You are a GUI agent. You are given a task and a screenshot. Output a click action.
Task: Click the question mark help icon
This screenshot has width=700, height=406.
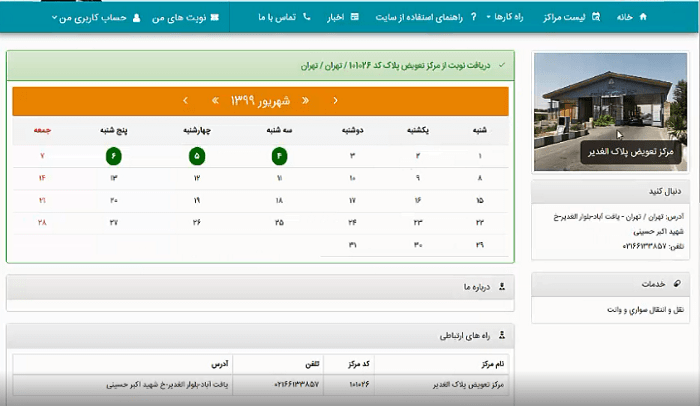click(474, 17)
